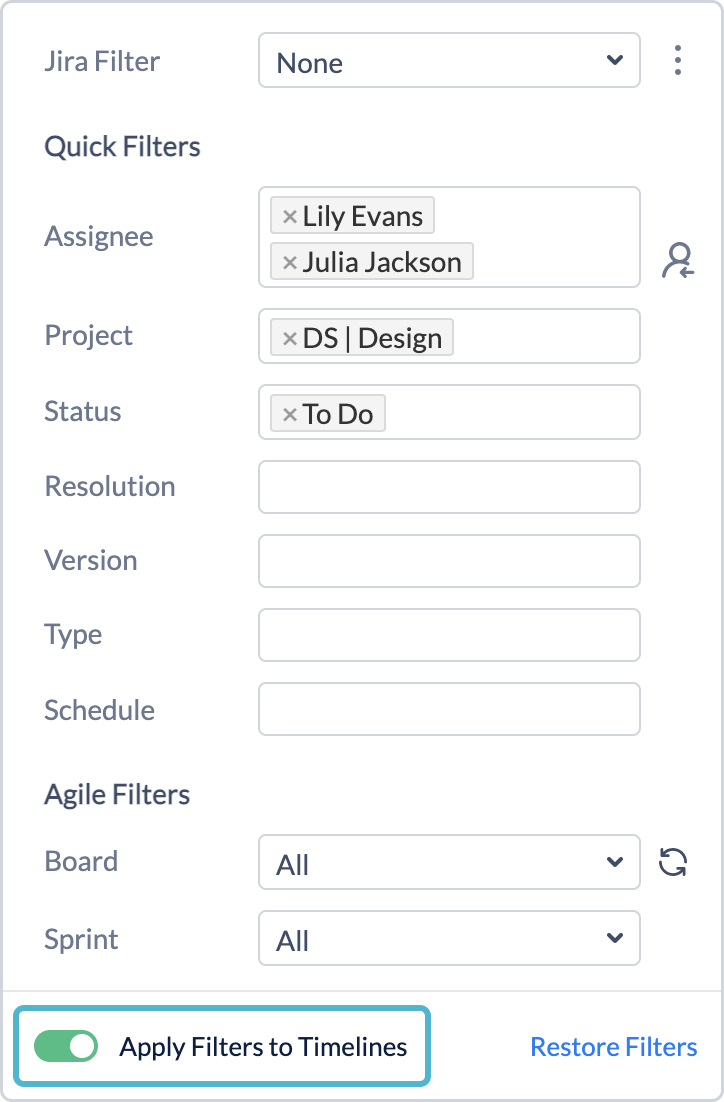Remove the To Do status tag
This screenshot has width=724, height=1102.
289,414
